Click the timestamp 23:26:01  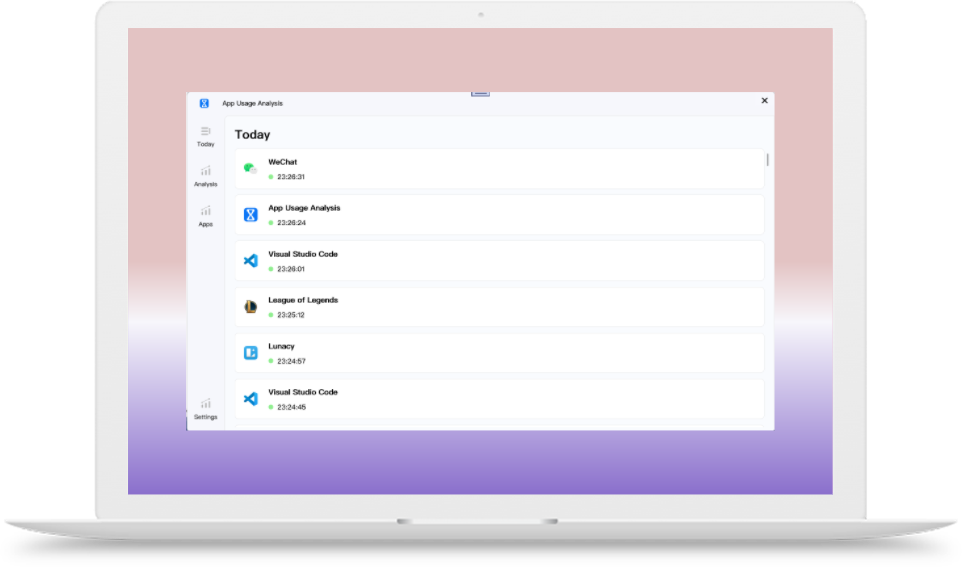click(x=291, y=269)
